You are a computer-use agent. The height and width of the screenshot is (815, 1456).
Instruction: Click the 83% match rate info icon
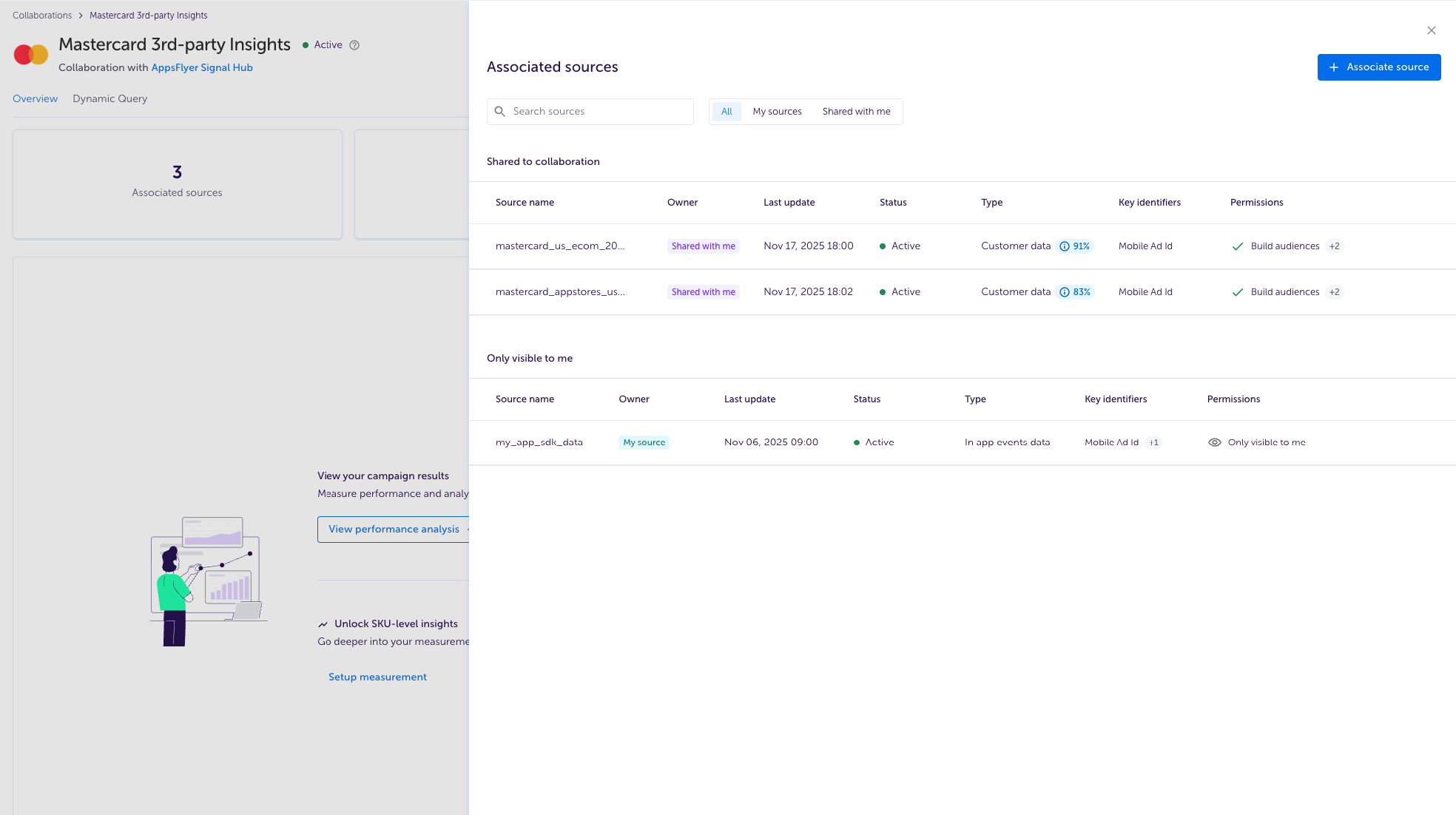[x=1064, y=292]
